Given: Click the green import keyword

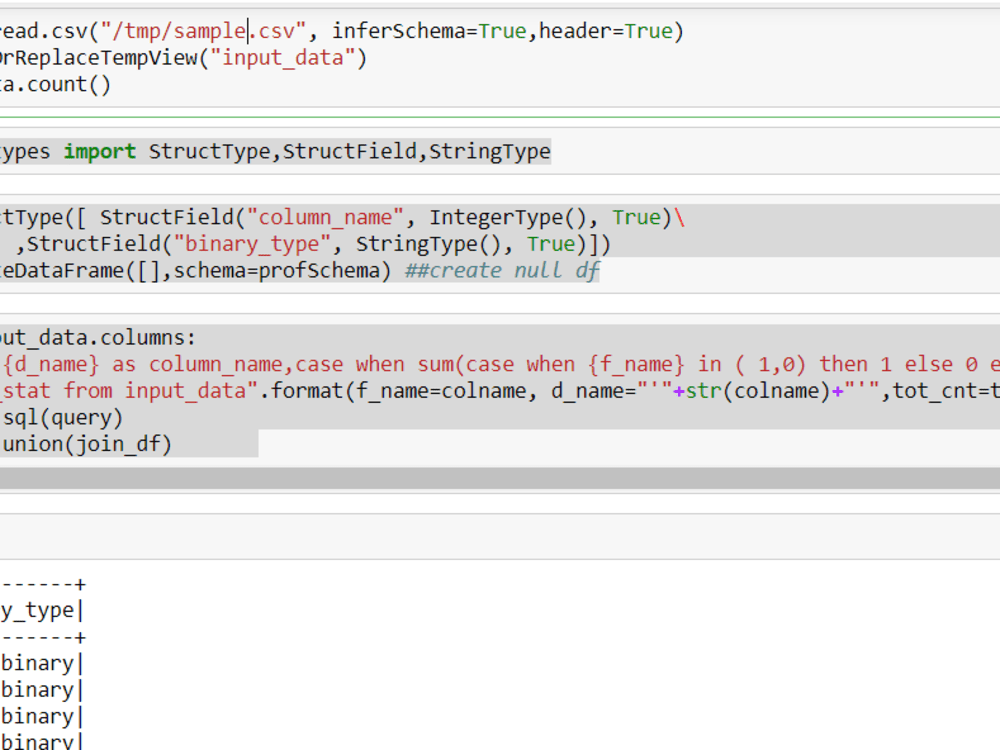Looking at the screenshot, I should point(99,152).
